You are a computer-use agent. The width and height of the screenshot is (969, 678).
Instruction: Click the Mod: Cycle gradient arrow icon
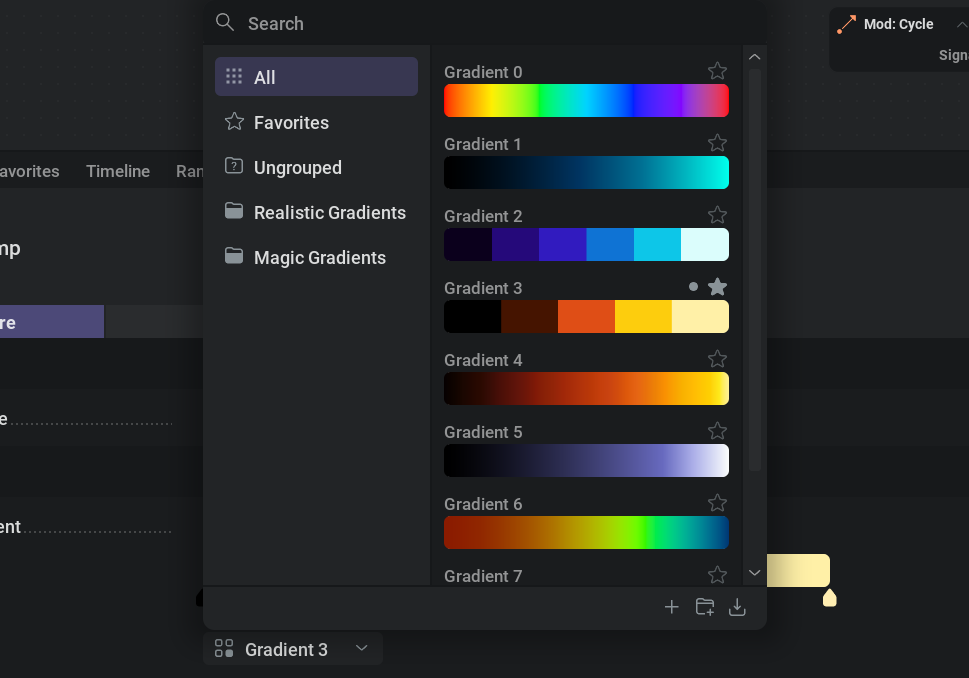coord(848,22)
